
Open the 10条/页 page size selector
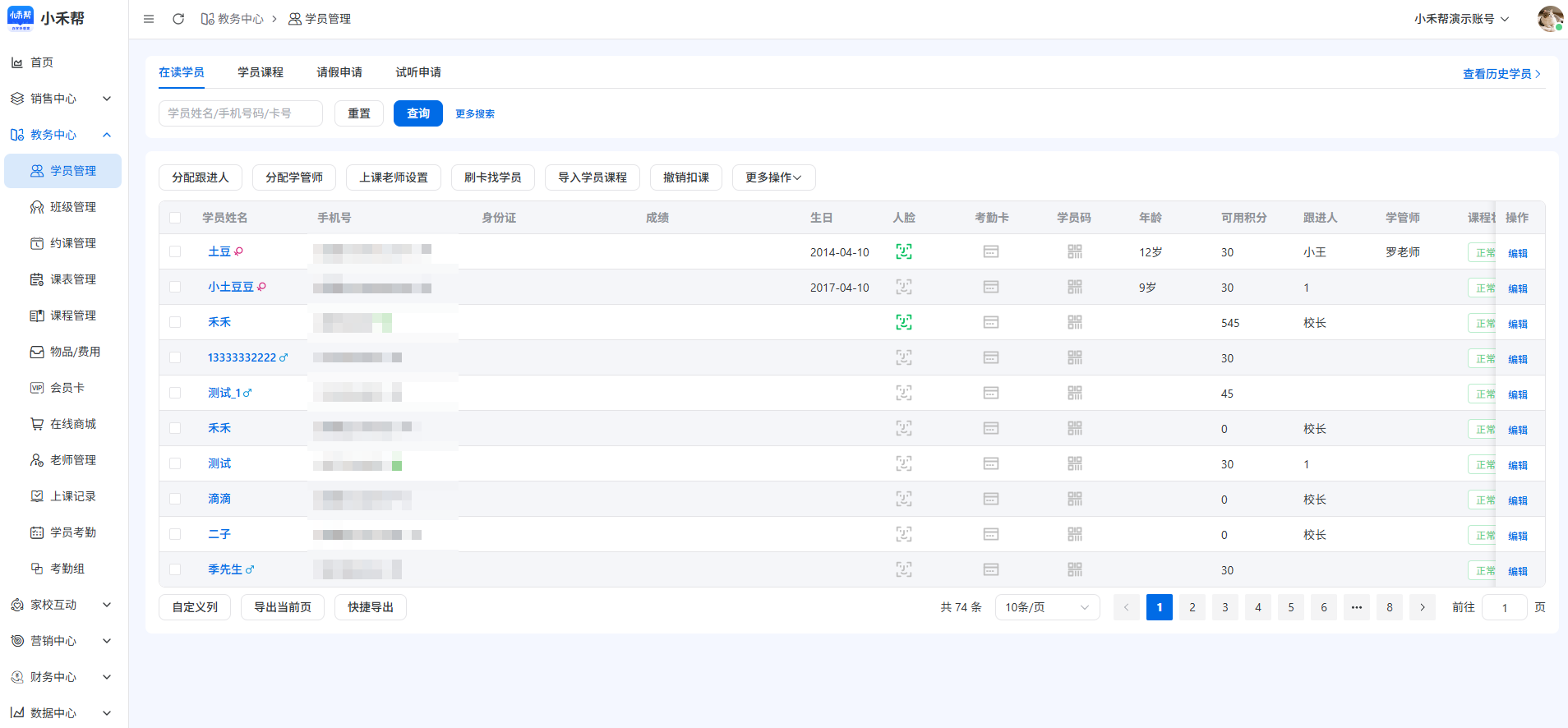(1046, 607)
